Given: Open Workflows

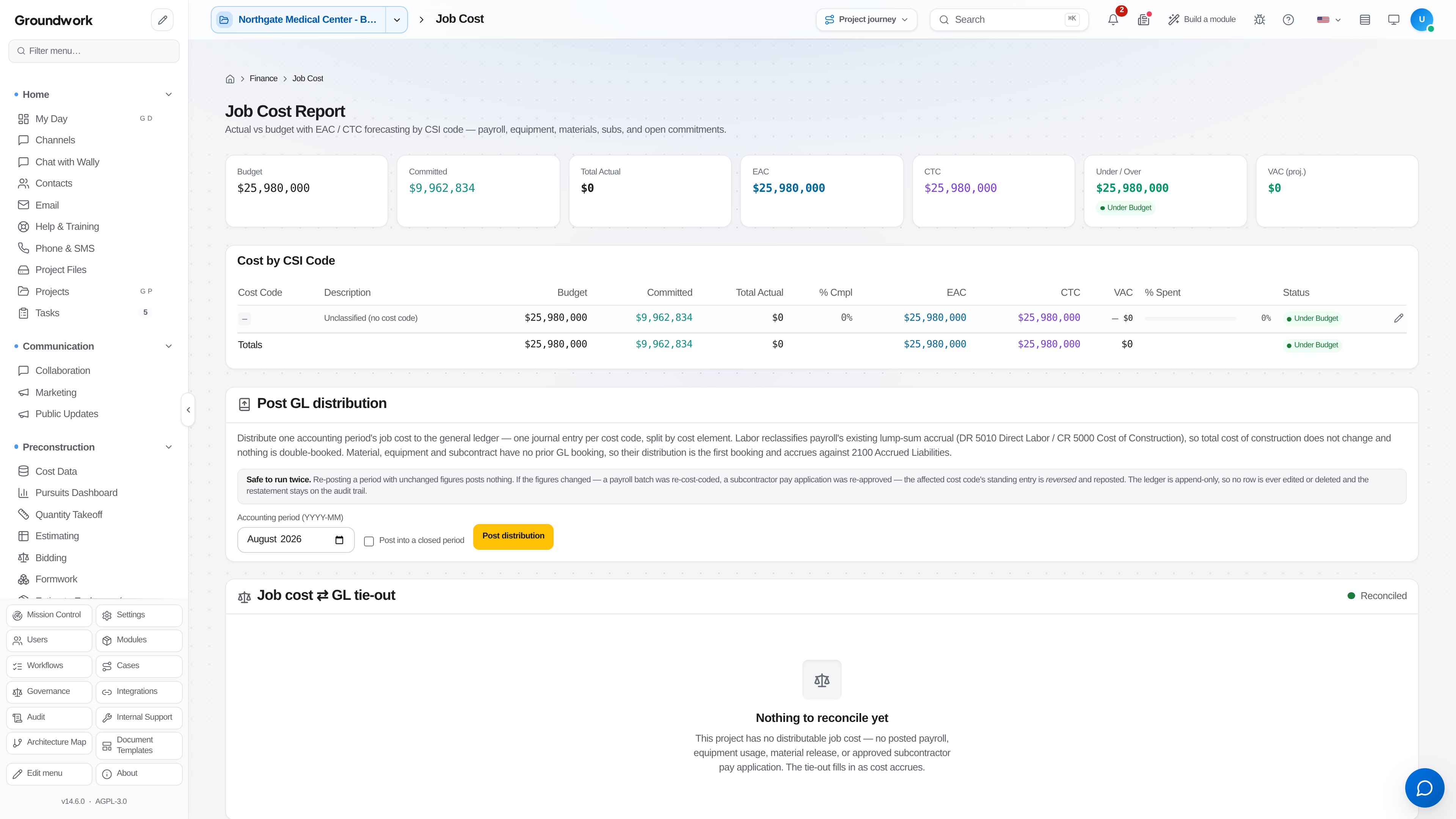Looking at the screenshot, I should pos(49,667).
